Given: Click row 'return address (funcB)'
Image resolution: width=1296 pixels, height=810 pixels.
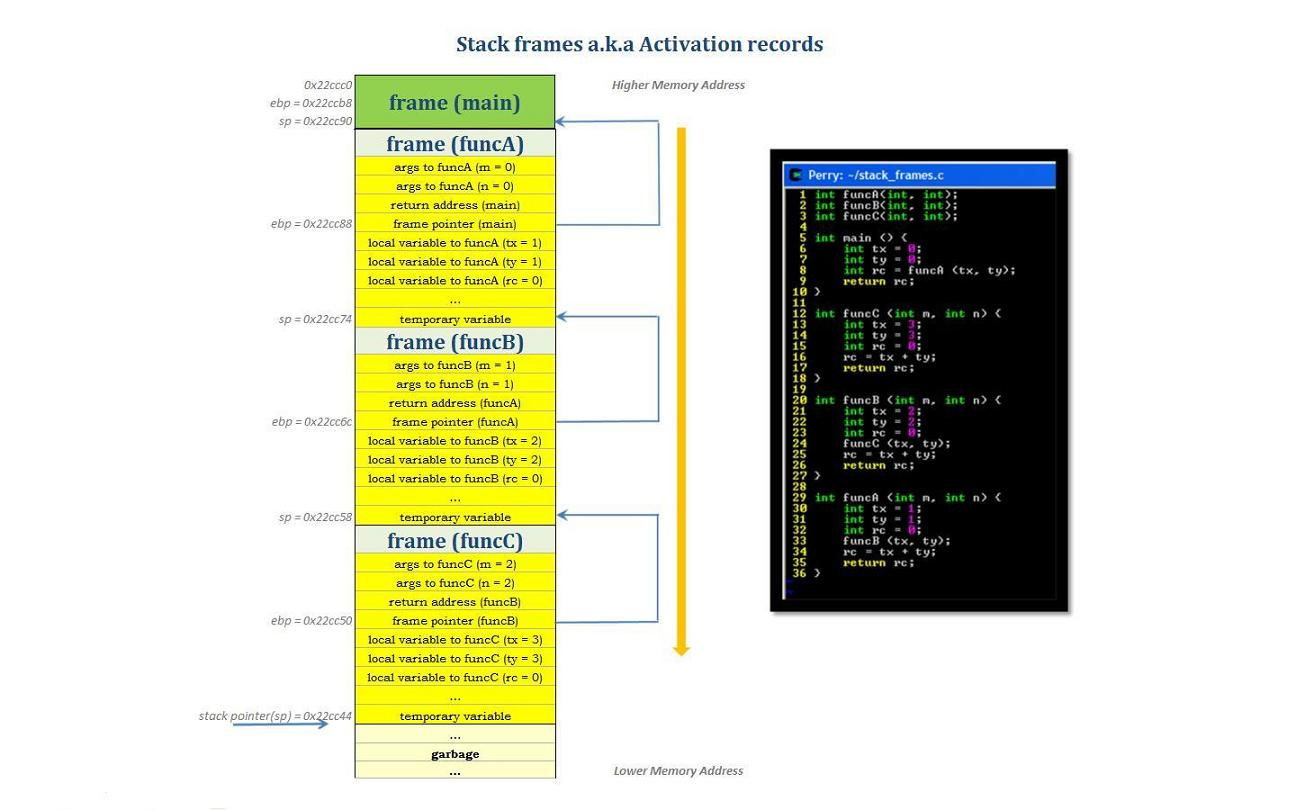Looking at the screenshot, I should pyautogui.click(x=455, y=602).
